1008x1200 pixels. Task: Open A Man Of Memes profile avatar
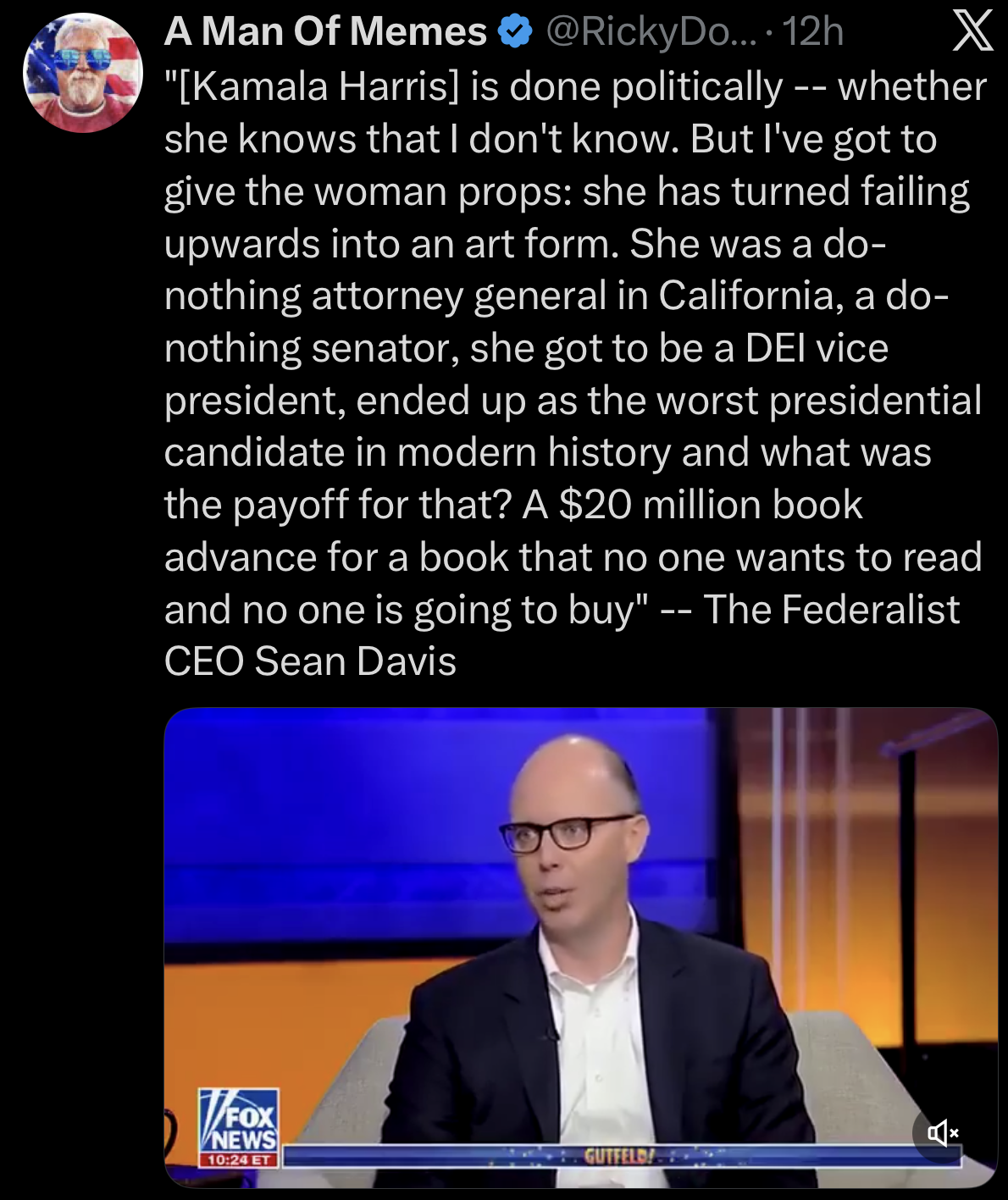(82, 73)
